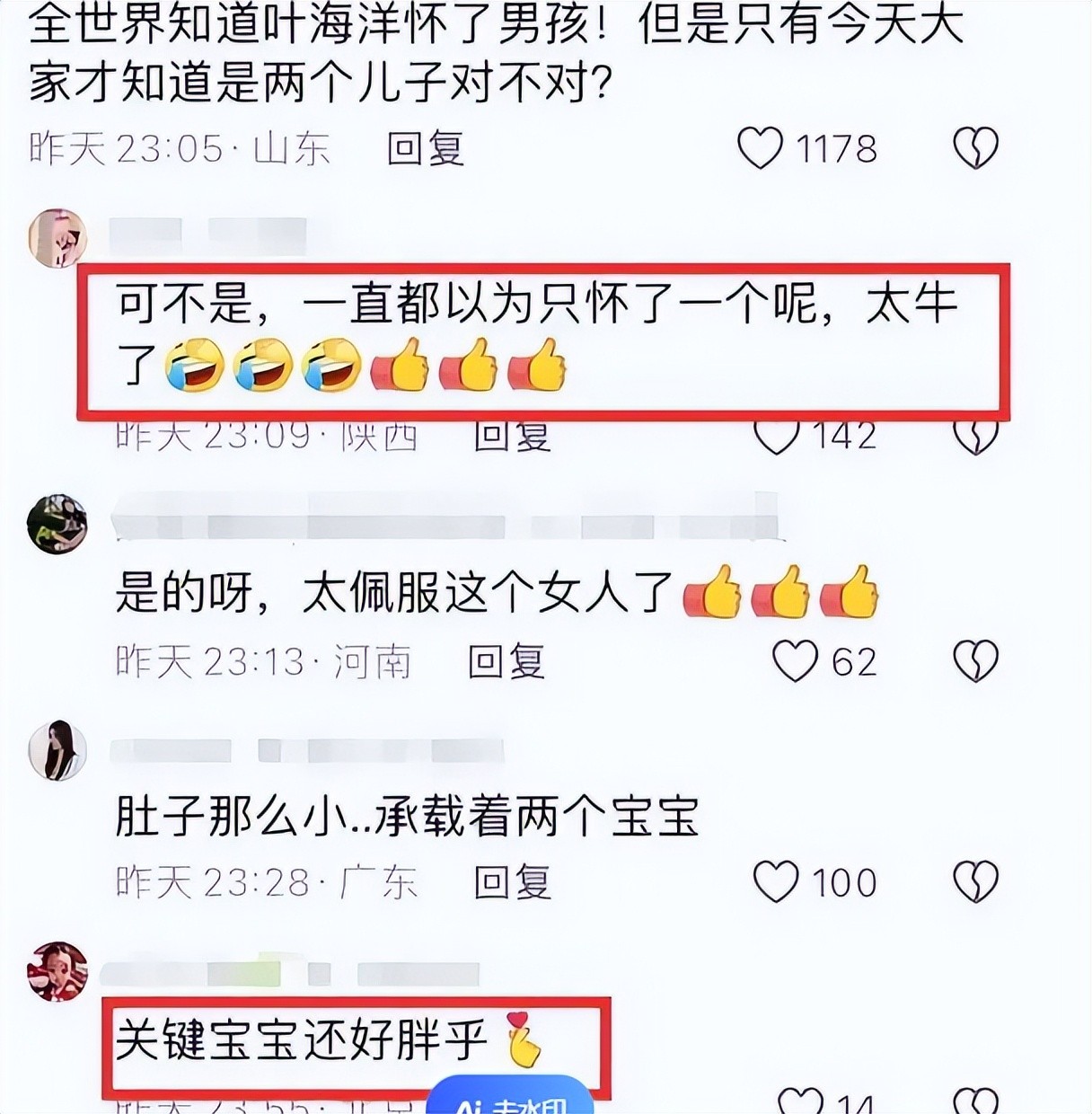Like the comment with 14 likes
The height and width of the screenshot is (1114, 1092).
pos(800,1101)
